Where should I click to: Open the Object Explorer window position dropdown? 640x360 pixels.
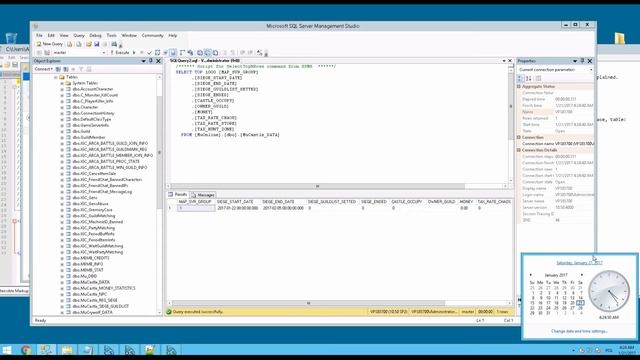(x=143, y=61)
